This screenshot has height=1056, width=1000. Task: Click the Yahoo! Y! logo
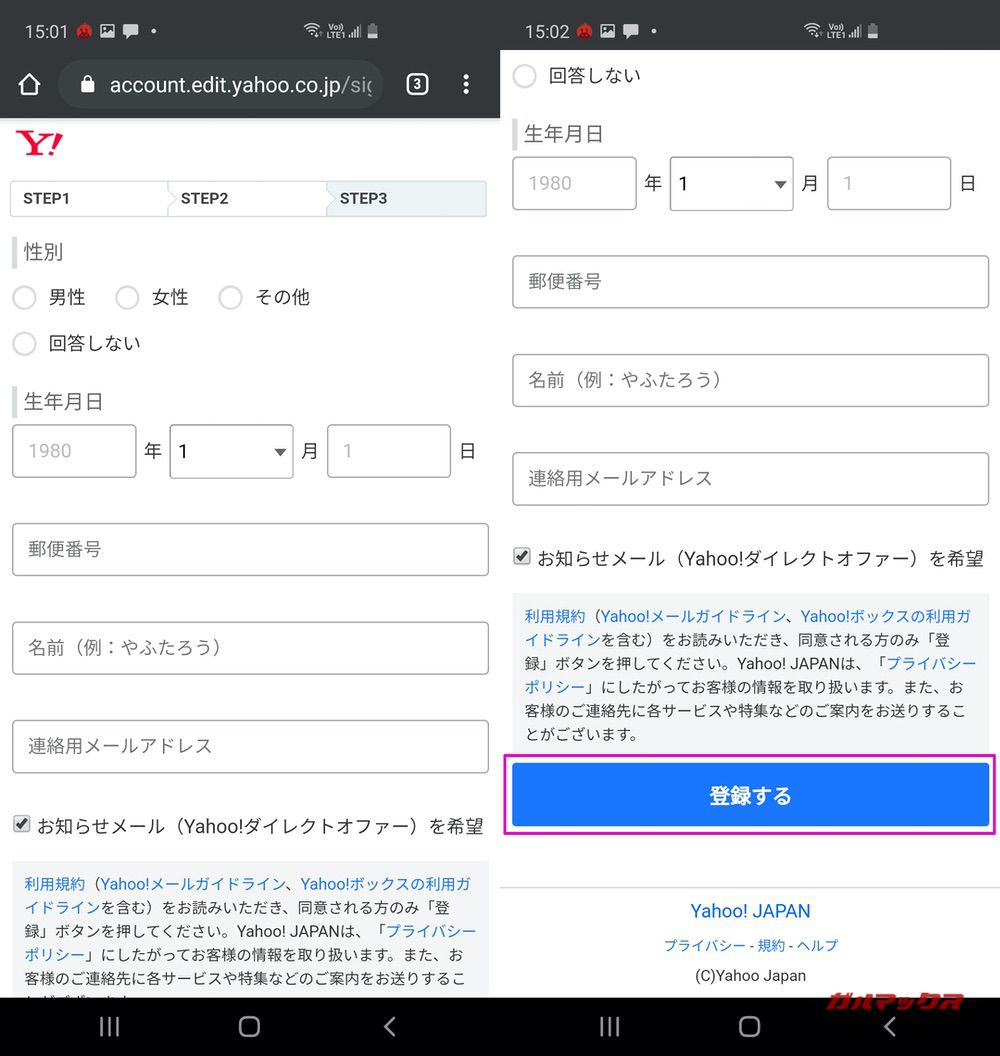[x=38, y=142]
